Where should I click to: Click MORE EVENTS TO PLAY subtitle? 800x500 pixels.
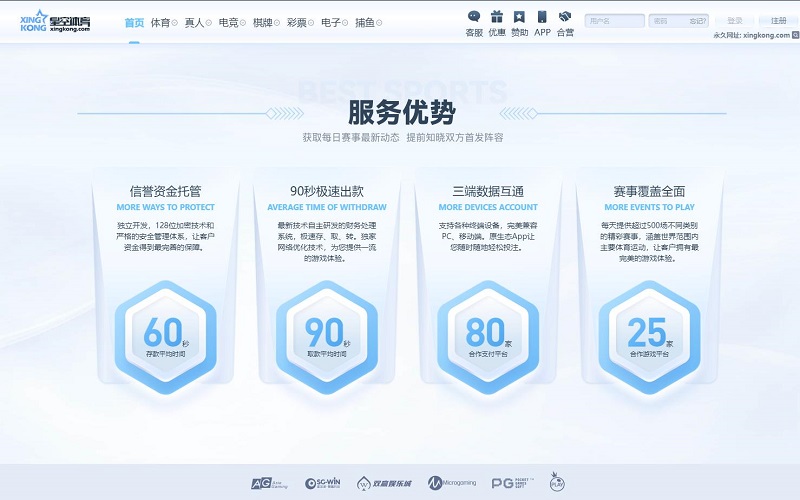coord(649,207)
